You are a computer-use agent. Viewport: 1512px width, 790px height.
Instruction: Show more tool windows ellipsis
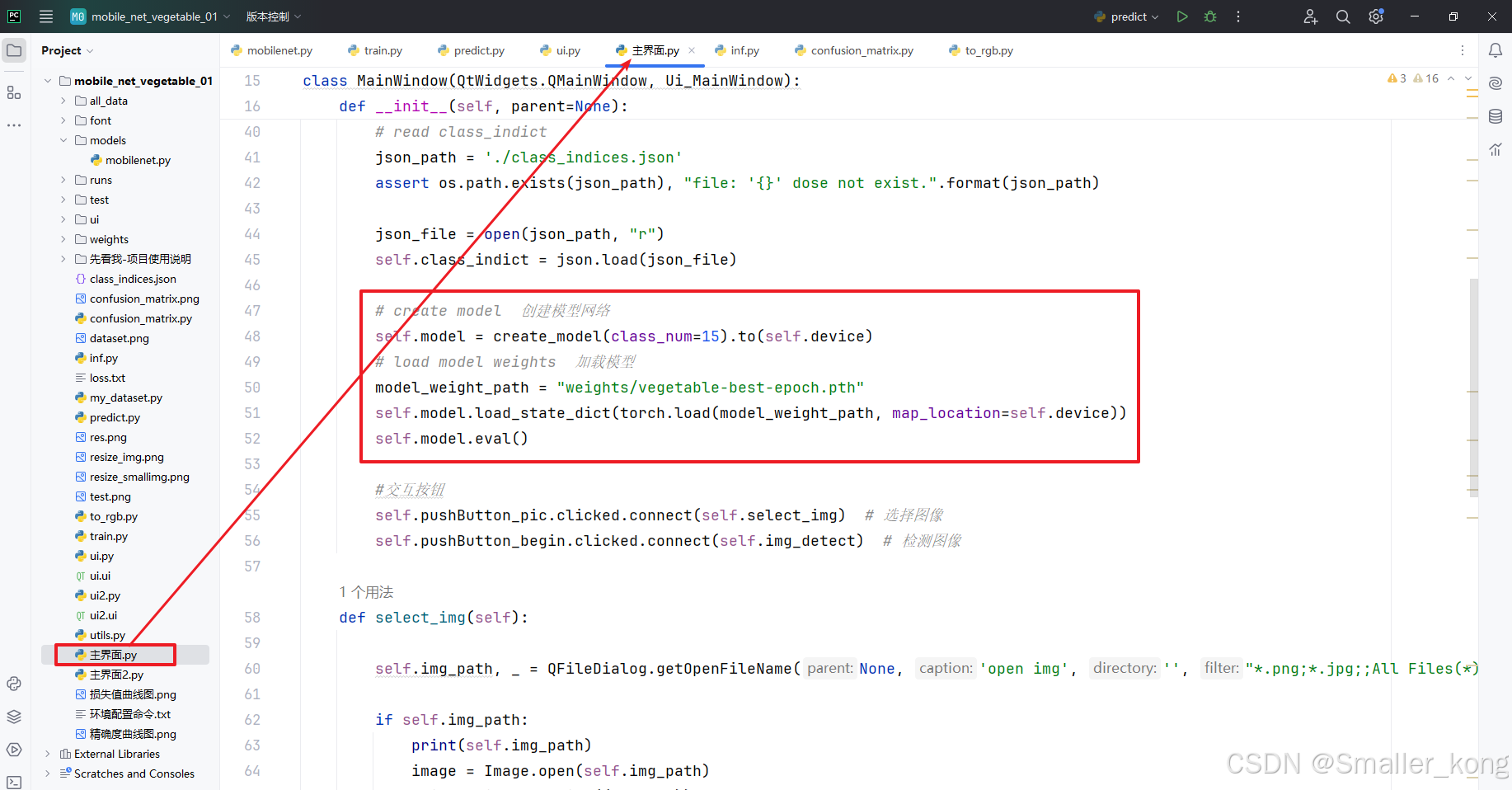[14, 125]
